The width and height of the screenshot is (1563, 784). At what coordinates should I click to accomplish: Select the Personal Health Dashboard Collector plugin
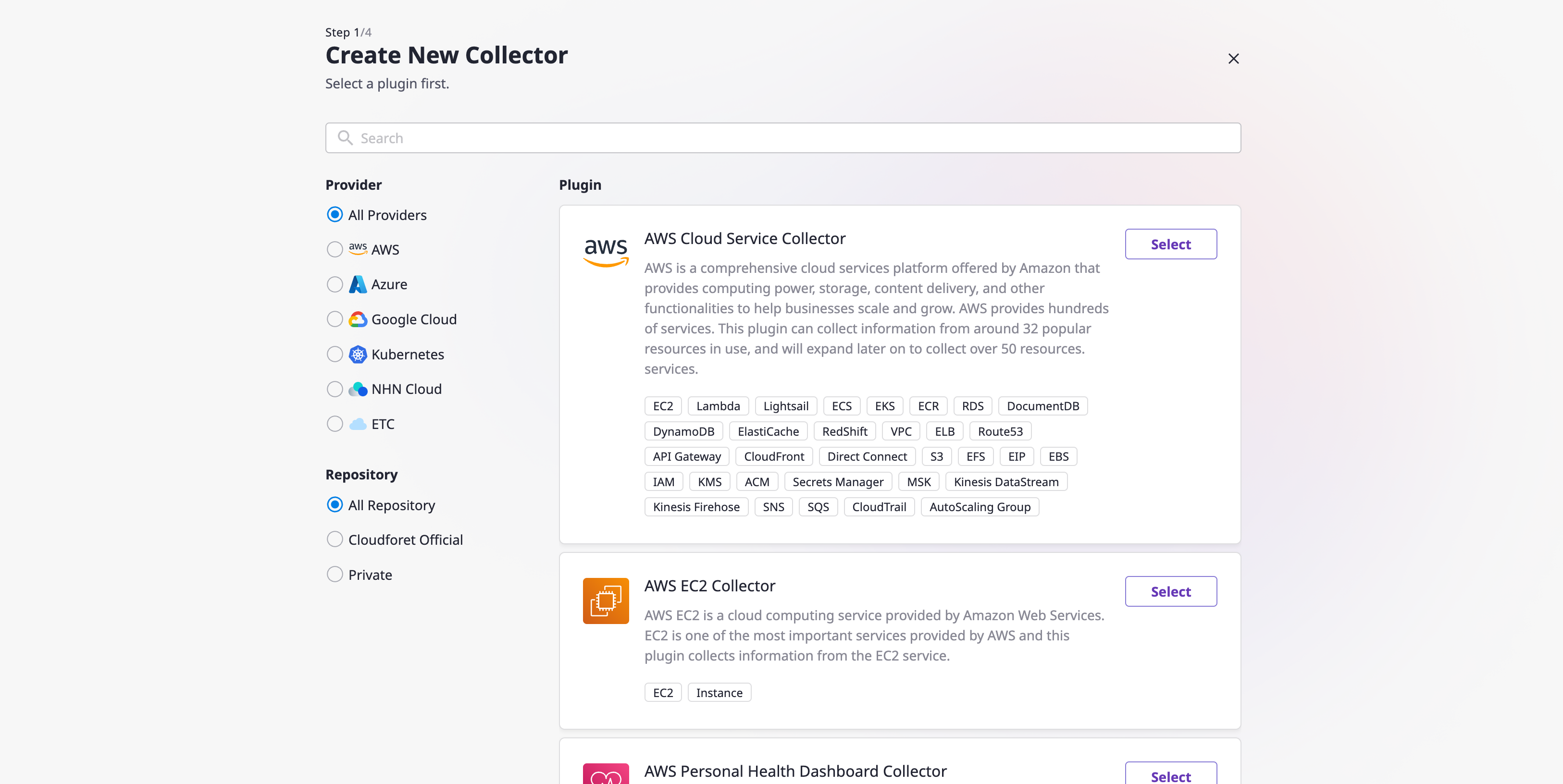pos(1170,774)
